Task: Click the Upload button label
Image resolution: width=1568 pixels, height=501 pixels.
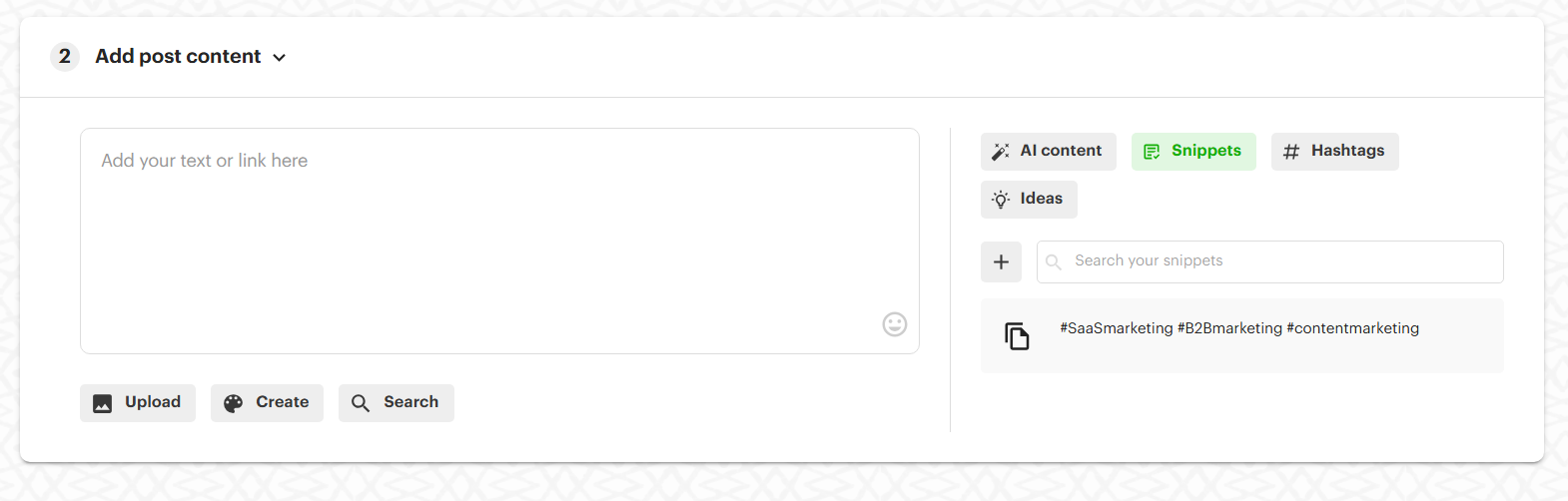Action: click(153, 402)
